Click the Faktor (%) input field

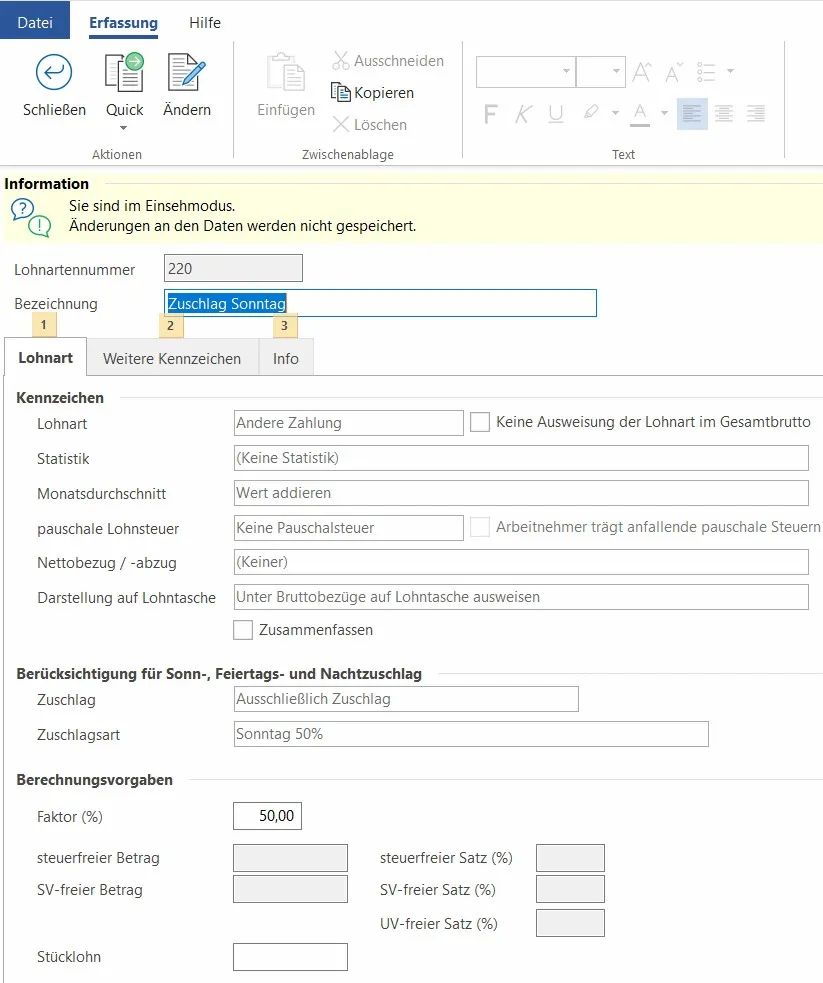coord(267,816)
